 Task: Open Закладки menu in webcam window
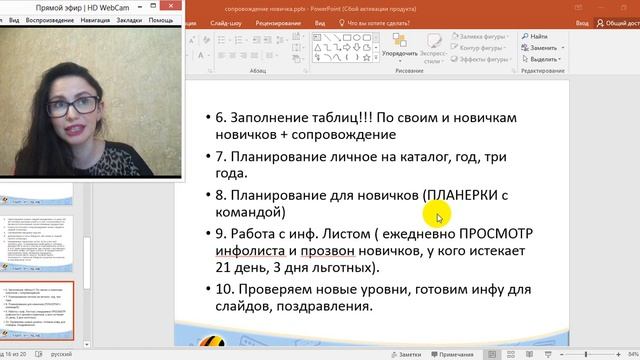pyautogui.click(x=129, y=20)
